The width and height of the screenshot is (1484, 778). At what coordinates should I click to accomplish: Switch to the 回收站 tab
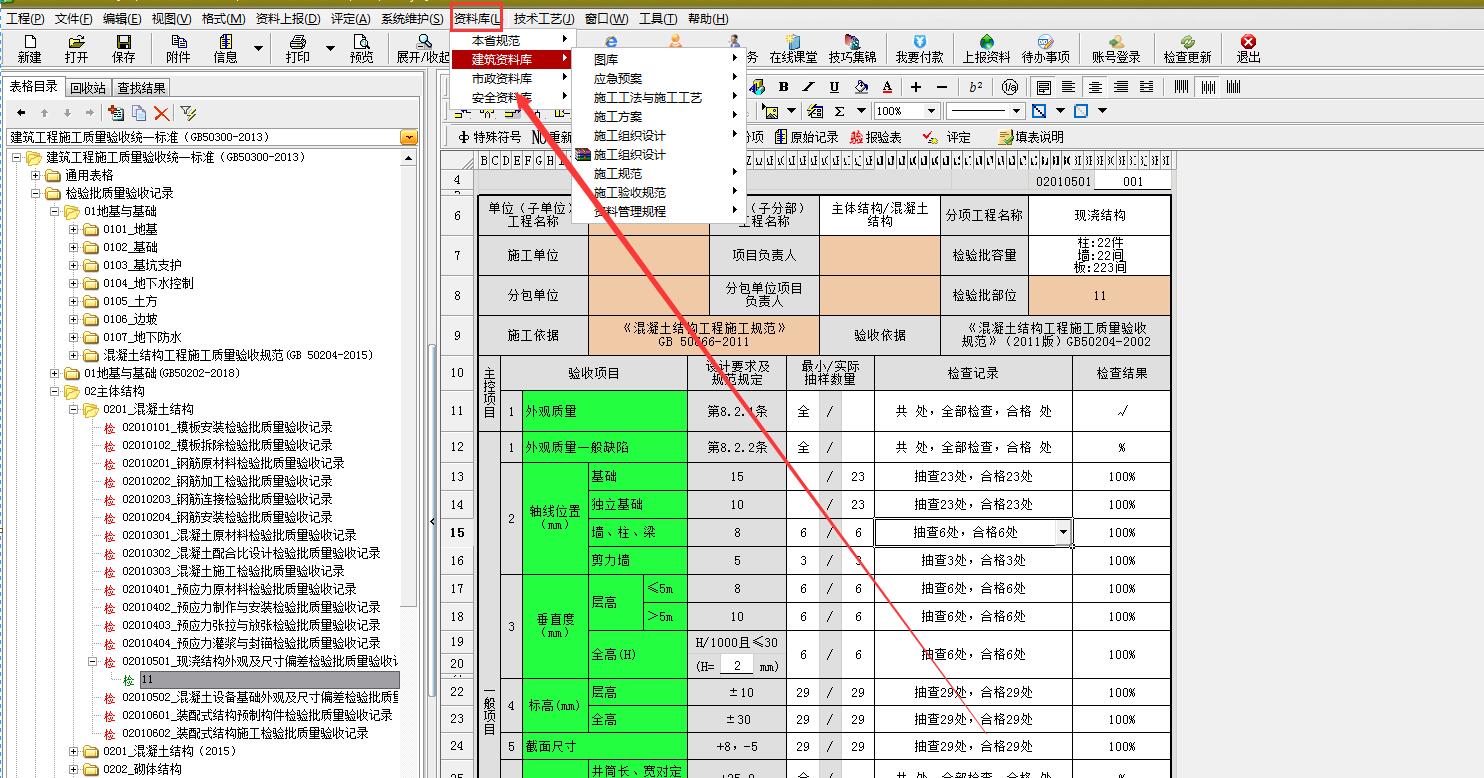click(x=87, y=88)
